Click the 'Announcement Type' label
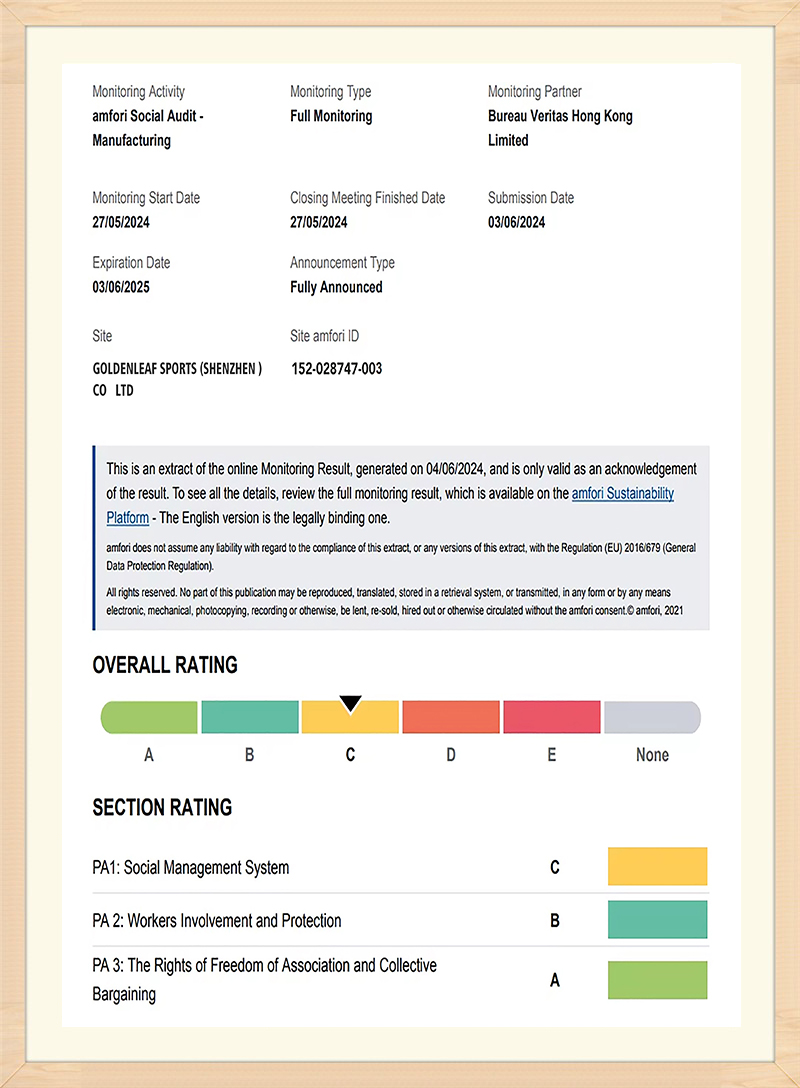This screenshot has width=800, height=1088. pos(342,263)
